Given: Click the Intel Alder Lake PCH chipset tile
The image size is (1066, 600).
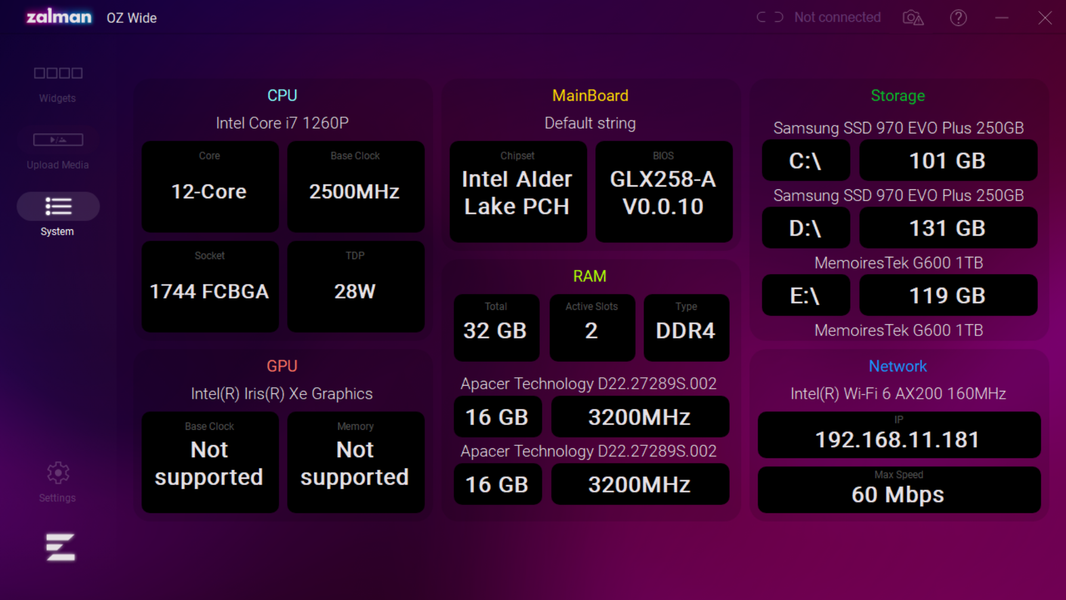Looking at the screenshot, I should point(517,192).
